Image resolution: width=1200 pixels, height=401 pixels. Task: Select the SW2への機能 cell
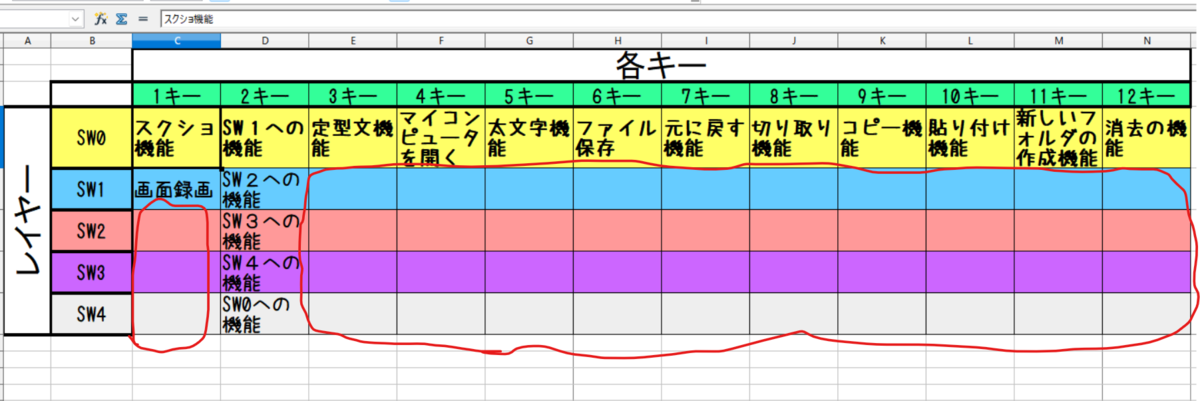click(x=265, y=188)
